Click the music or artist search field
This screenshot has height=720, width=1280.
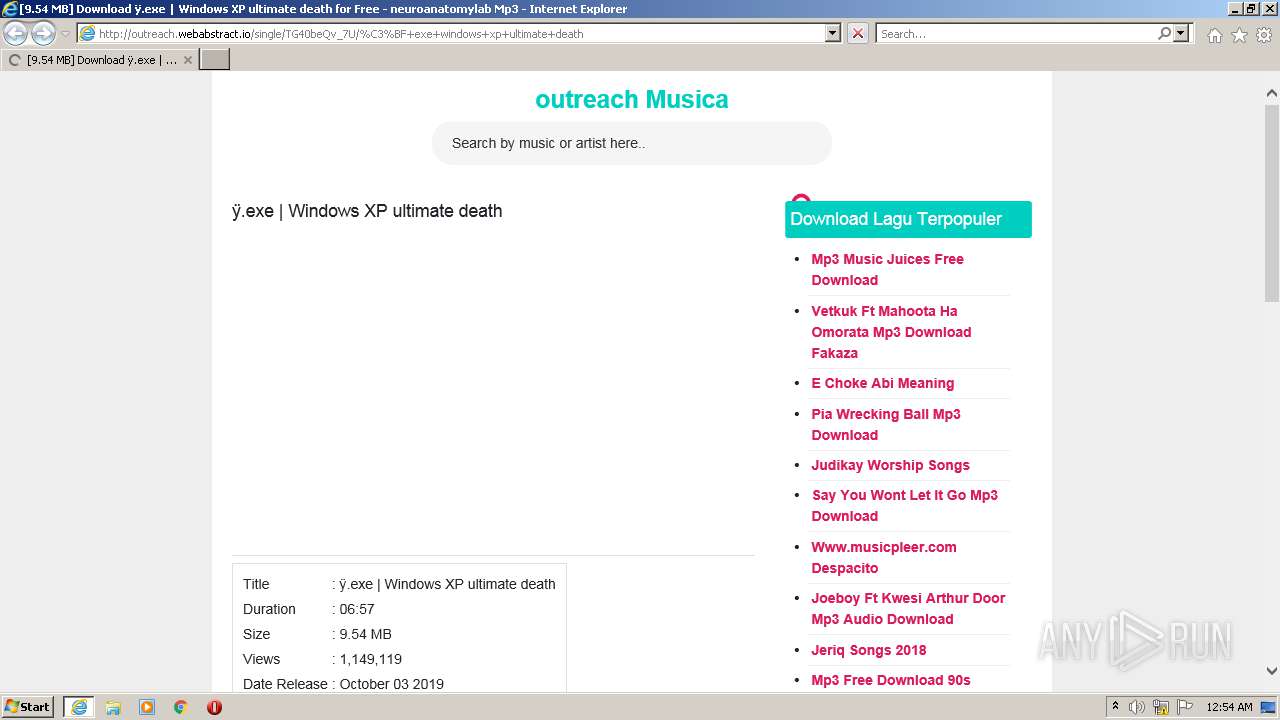point(632,143)
